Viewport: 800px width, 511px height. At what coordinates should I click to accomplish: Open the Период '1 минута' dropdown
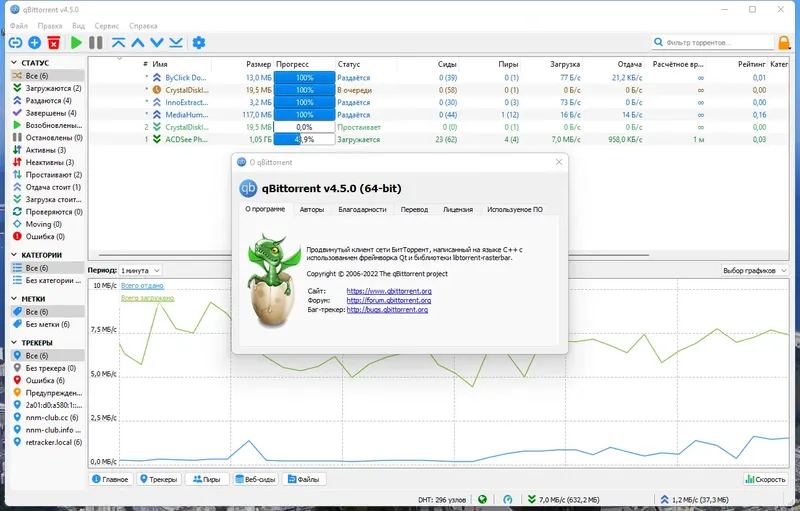pyautogui.click(x=140, y=270)
